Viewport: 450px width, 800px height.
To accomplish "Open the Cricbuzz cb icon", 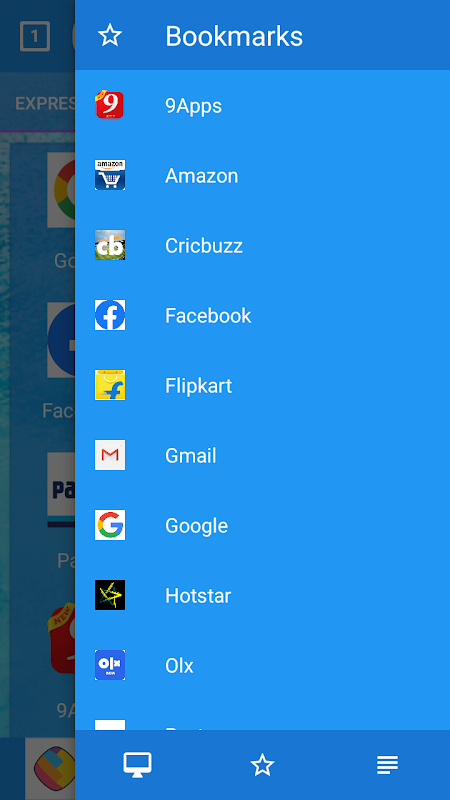I will click(110, 245).
